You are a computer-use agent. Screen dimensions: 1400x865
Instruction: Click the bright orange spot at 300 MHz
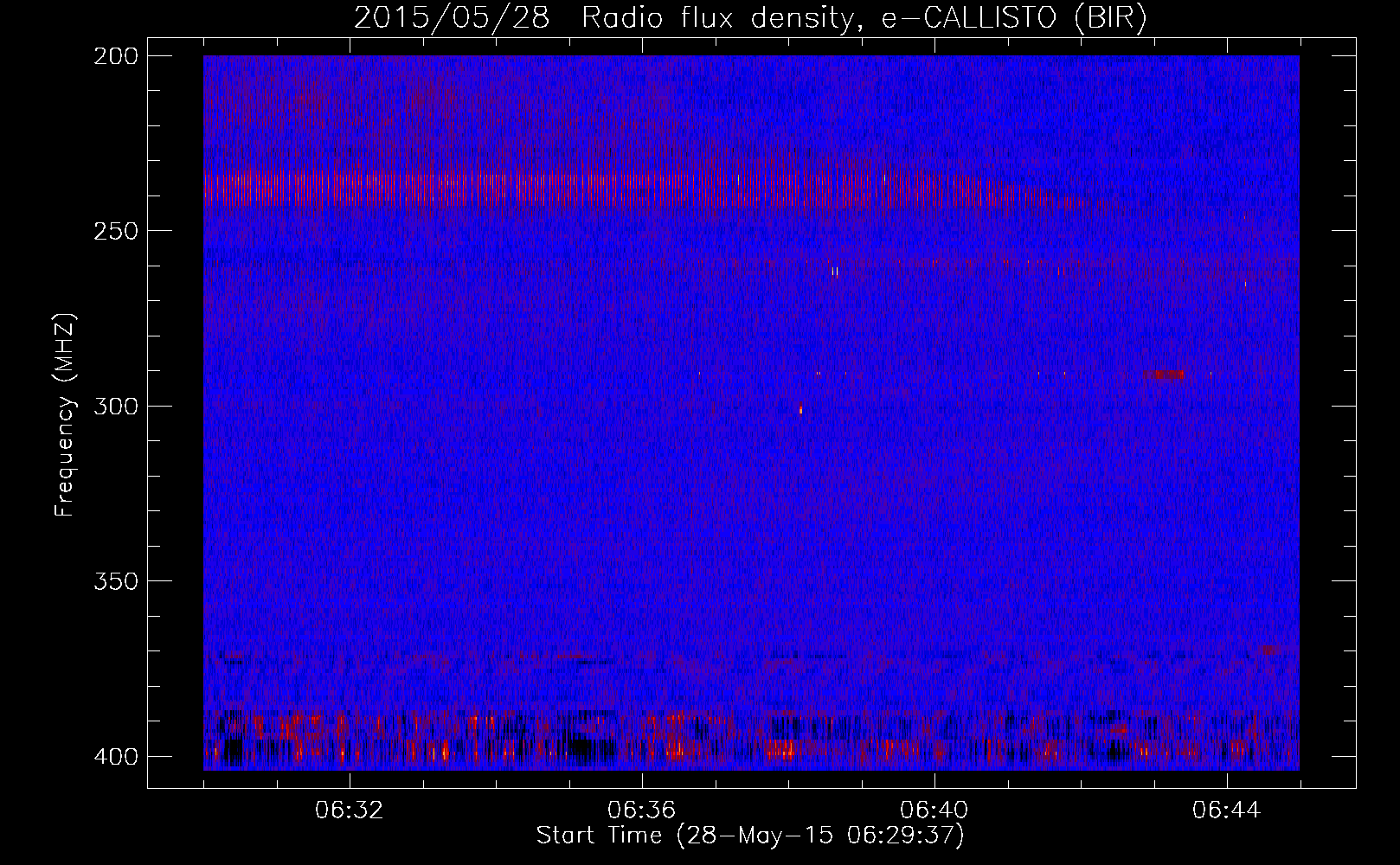(x=801, y=408)
